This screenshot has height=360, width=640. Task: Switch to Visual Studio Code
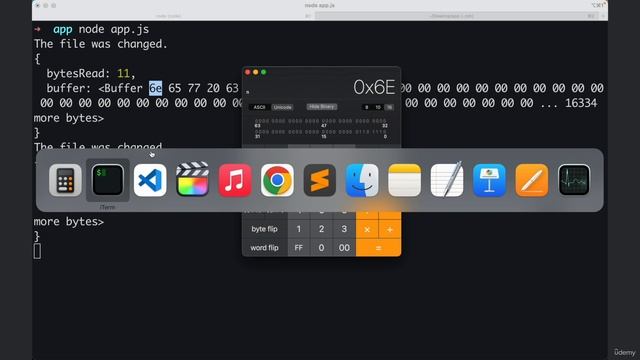pos(150,180)
